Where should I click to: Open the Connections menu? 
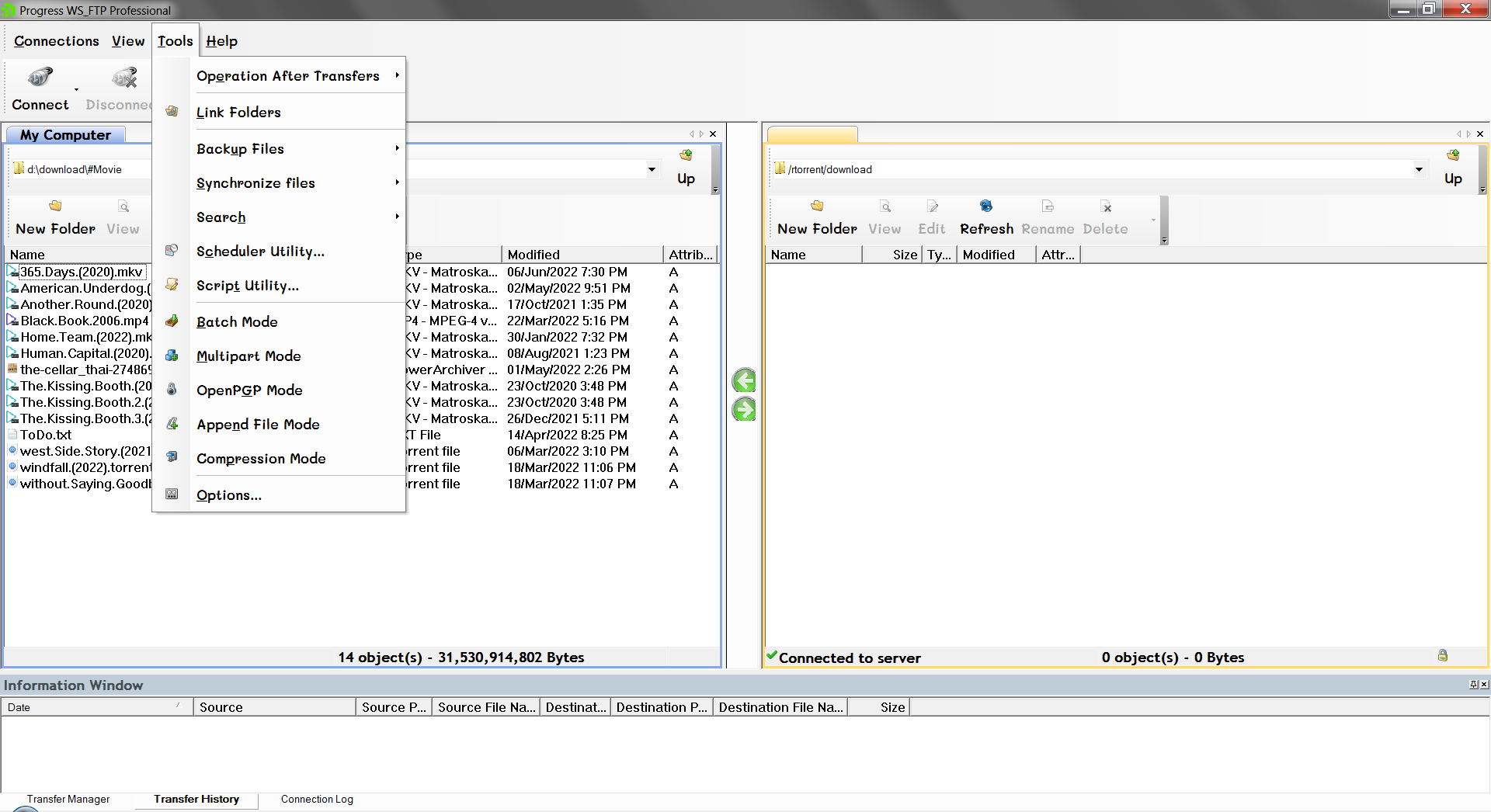(x=57, y=41)
